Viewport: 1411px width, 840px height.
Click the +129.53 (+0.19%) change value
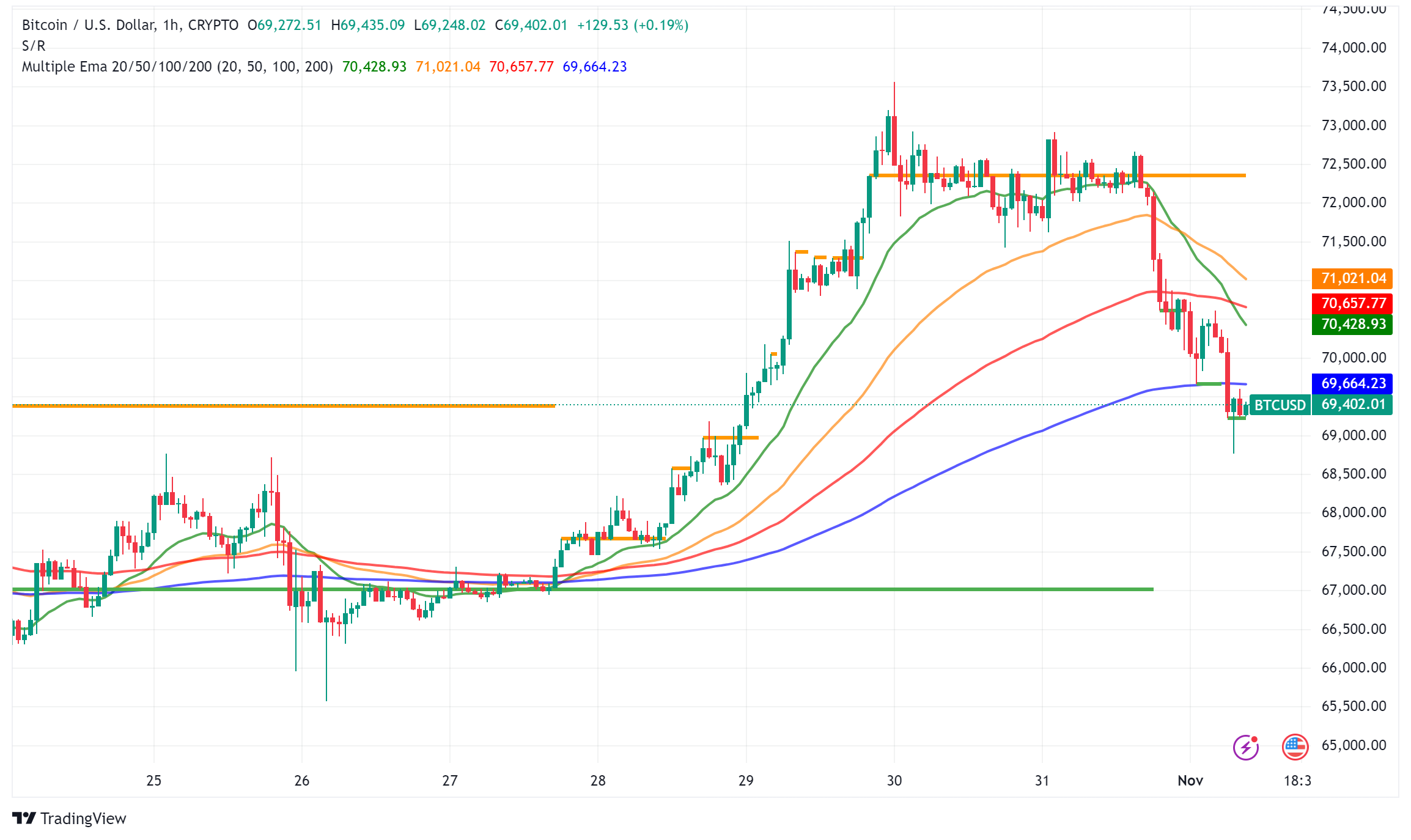coord(633,25)
